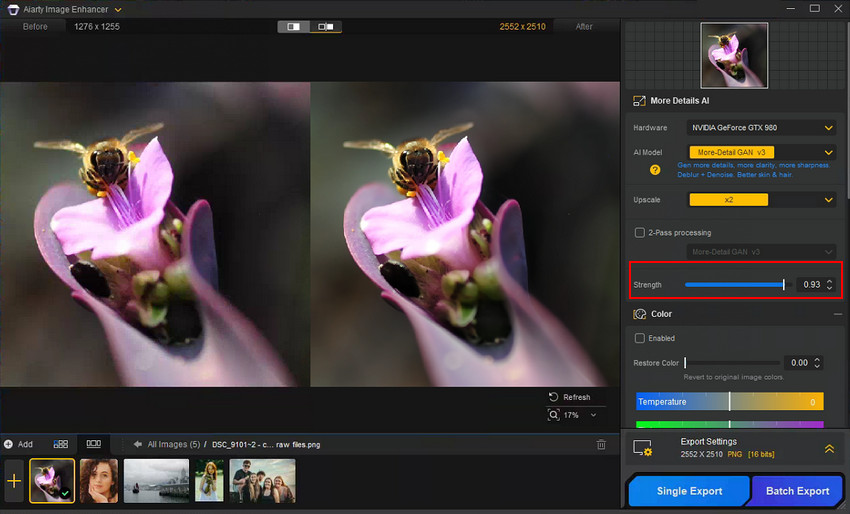Click the Refresh icon under the preview

pos(553,397)
